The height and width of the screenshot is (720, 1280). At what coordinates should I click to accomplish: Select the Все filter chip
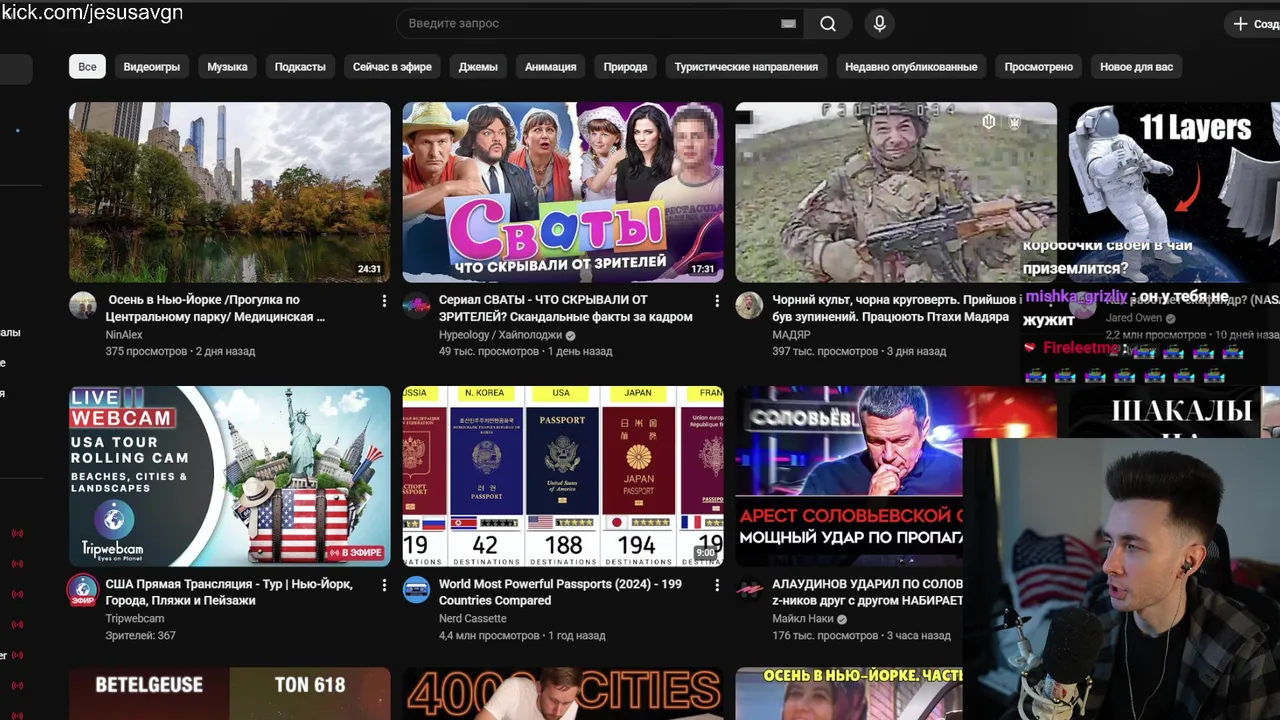[x=87, y=67]
